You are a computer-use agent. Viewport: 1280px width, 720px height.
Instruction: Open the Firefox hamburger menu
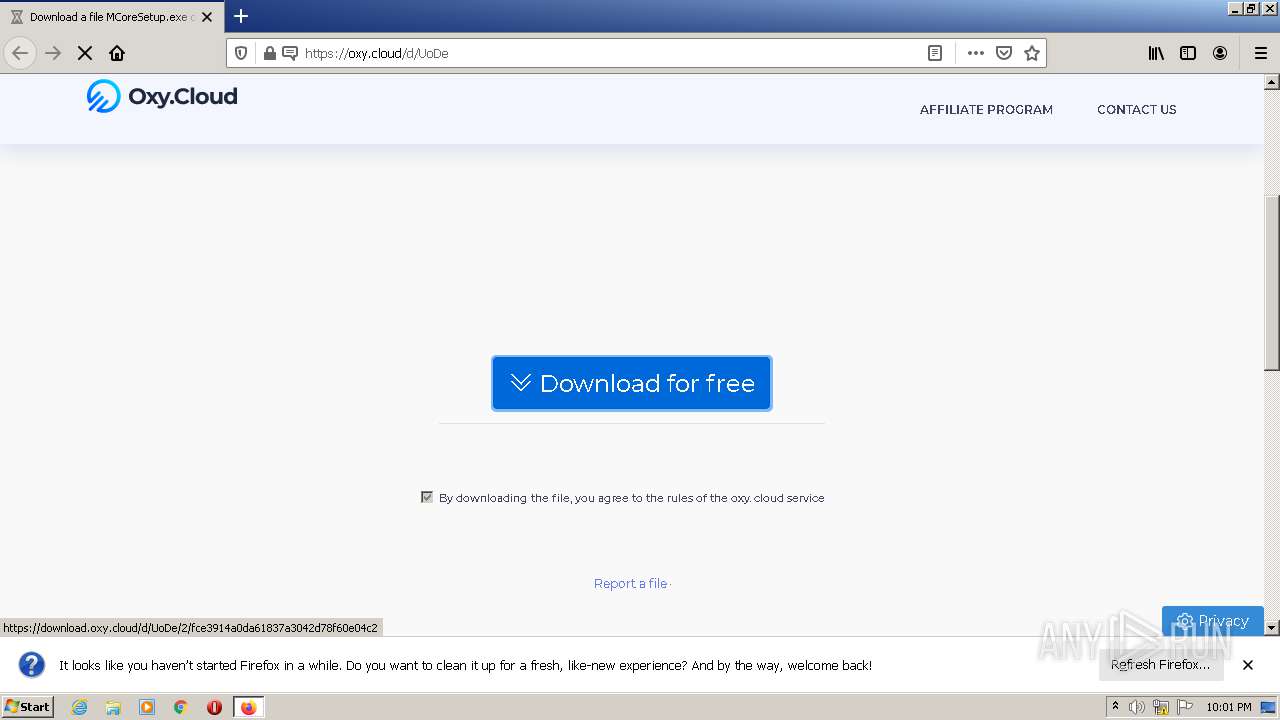[x=1261, y=53]
